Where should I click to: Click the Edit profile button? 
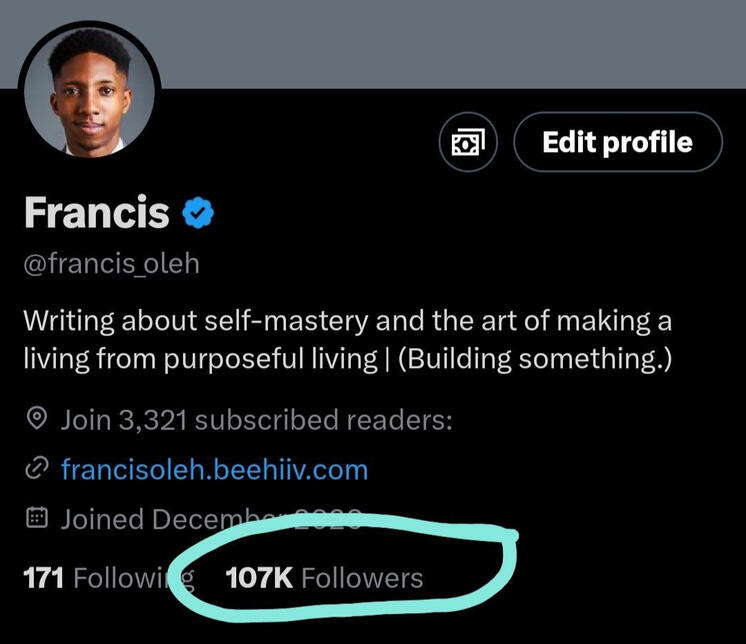[617, 142]
